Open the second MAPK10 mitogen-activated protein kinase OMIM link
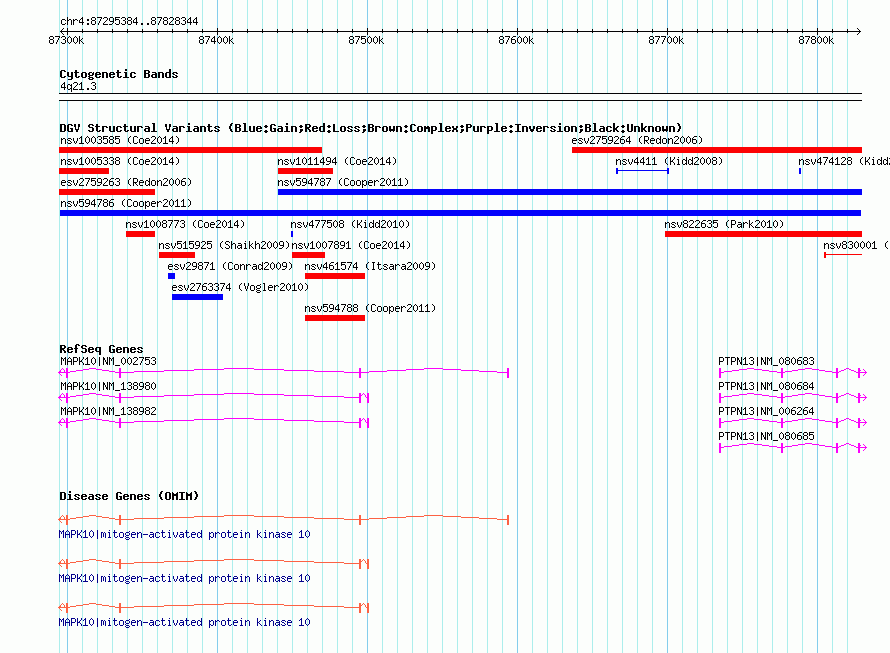This screenshot has width=890, height=653. point(184,578)
